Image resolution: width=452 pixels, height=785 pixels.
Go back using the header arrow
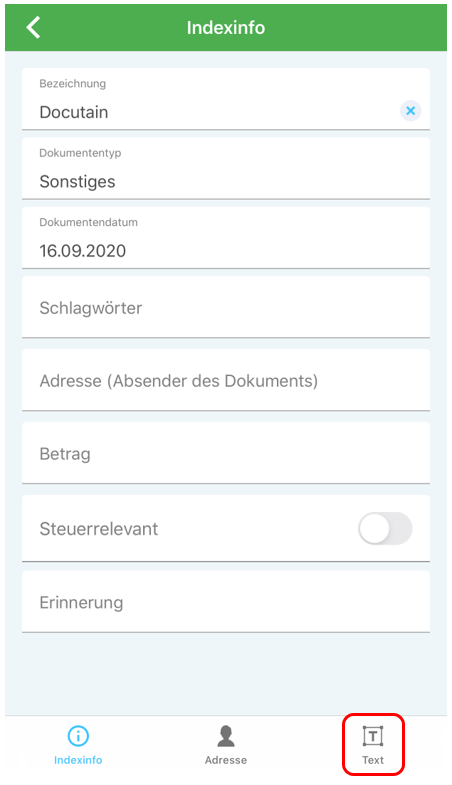(x=33, y=27)
